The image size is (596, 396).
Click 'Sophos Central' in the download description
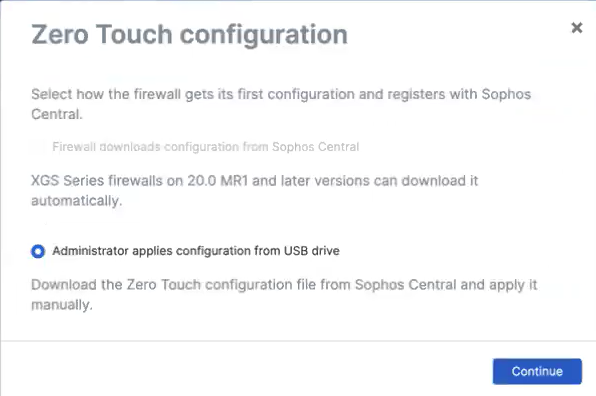(405, 285)
